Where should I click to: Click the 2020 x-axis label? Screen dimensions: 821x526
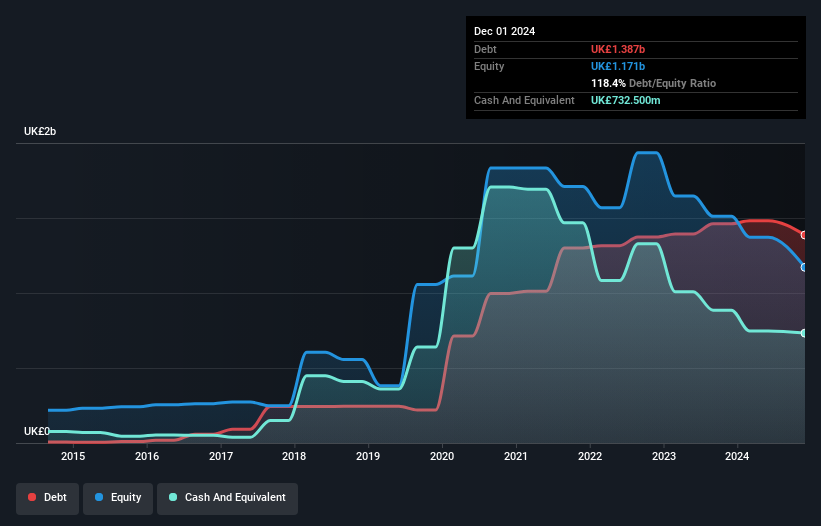(442, 456)
